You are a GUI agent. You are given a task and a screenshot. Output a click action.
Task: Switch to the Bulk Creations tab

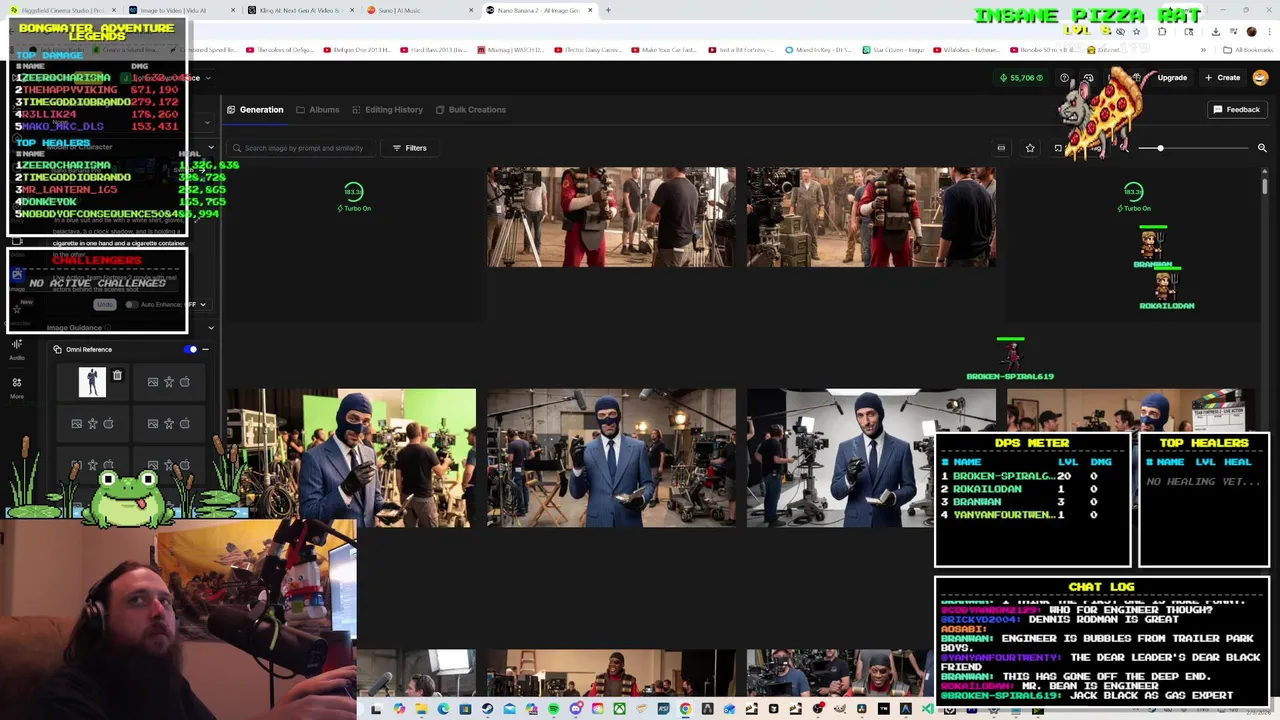(x=470, y=110)
